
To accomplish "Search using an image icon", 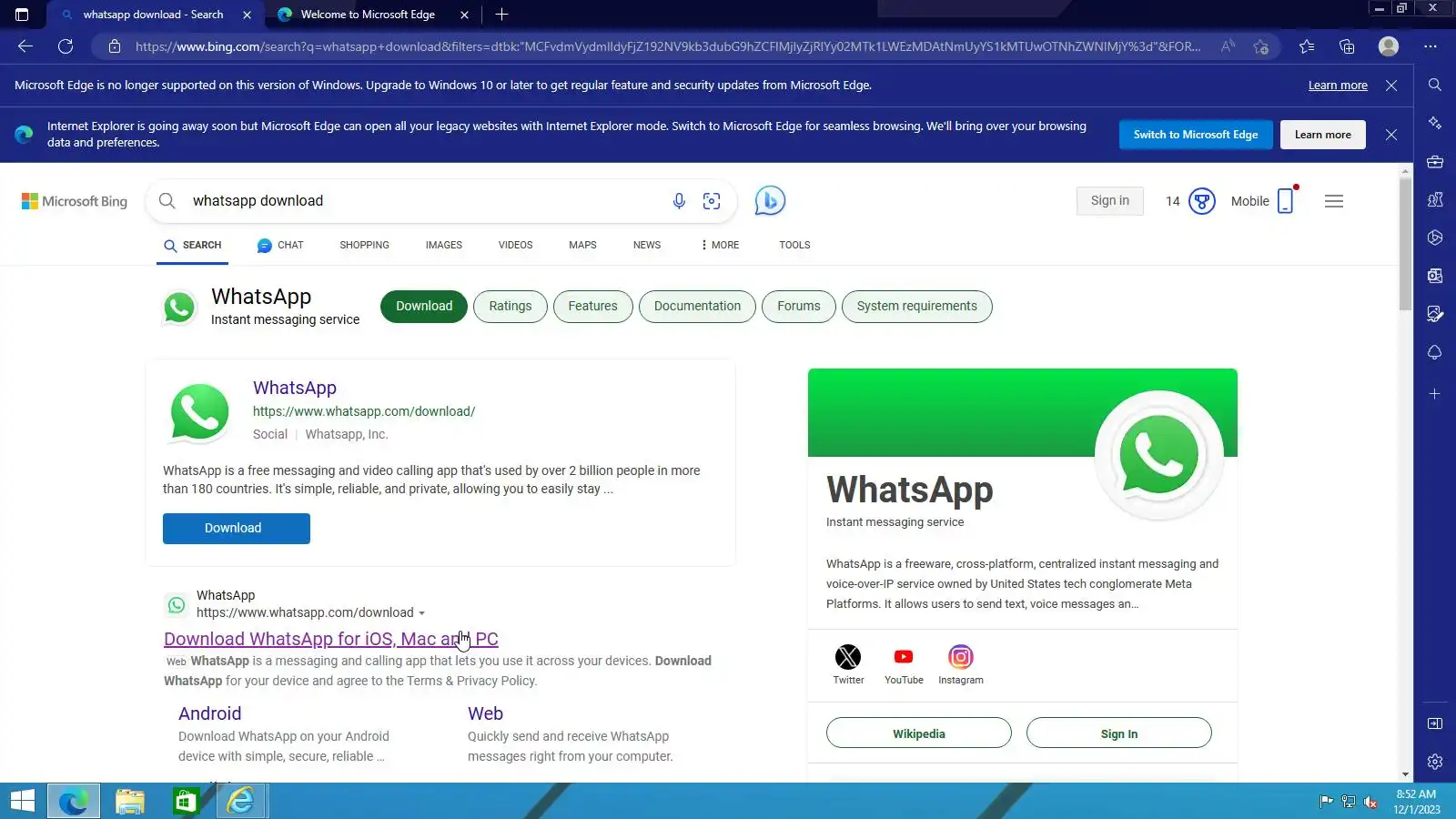I will click(712, 201).
